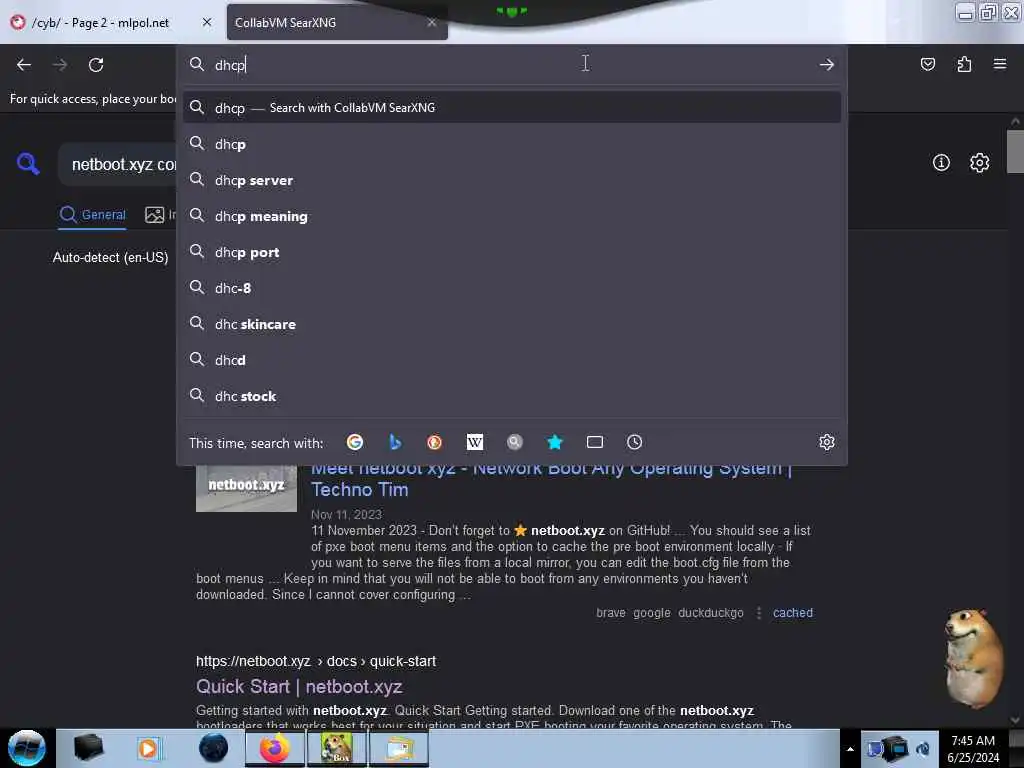Select the CollabVM SearXNG tab
Viewport: 1024px width, 768px height.
point(327,23)
